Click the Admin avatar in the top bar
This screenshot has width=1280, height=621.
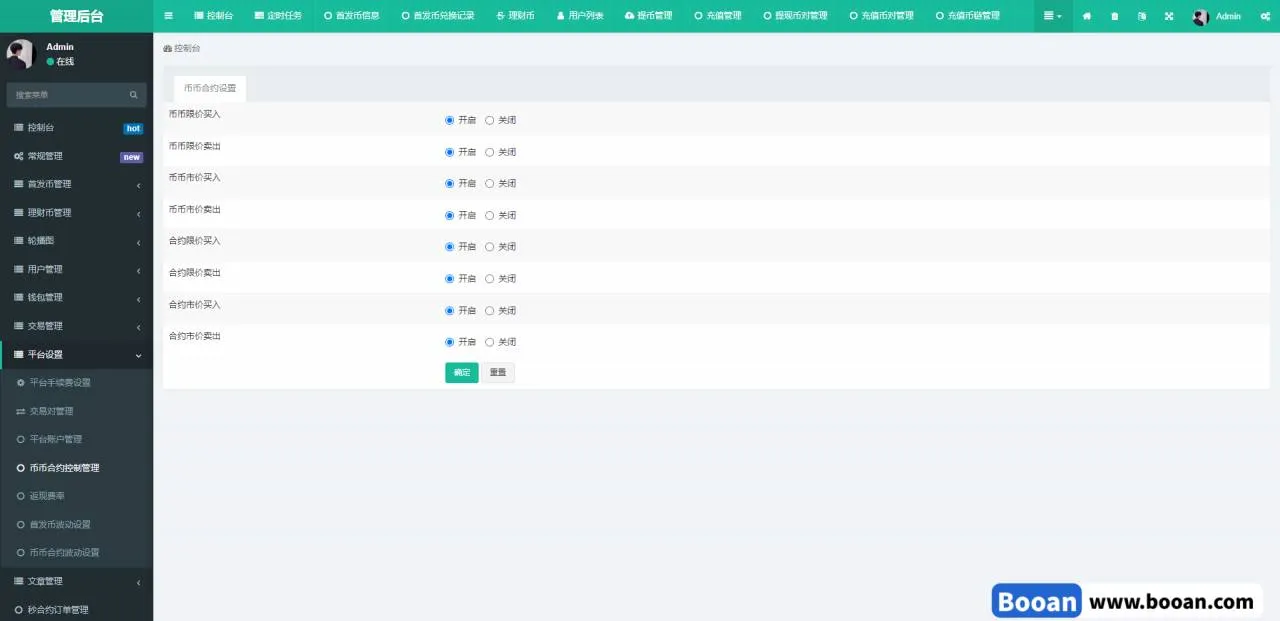point(1201,17)
